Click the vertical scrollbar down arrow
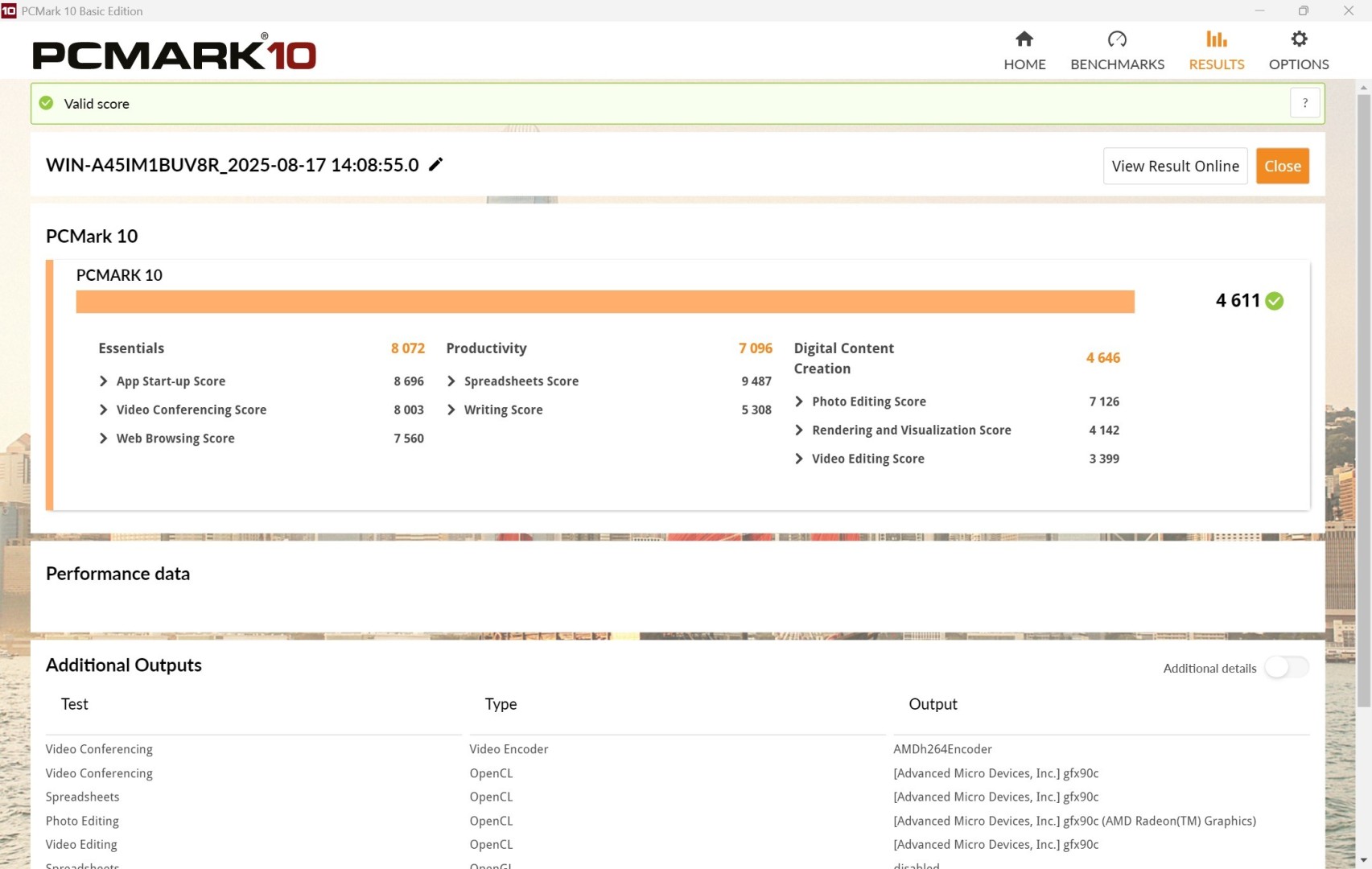This screenshot has width=1372, height=869. tap(1363, 861)
